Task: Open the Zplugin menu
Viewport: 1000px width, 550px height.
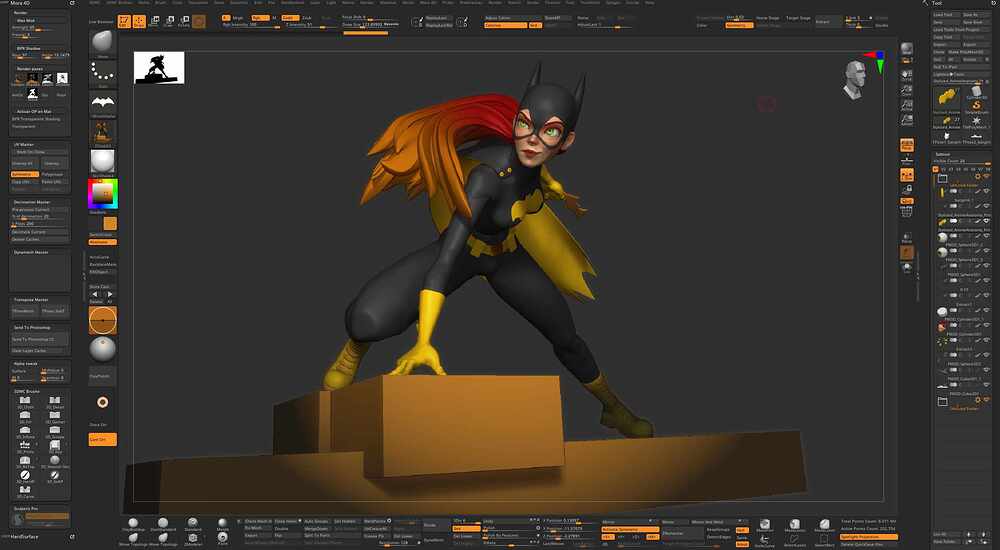Action: point(613,3)
